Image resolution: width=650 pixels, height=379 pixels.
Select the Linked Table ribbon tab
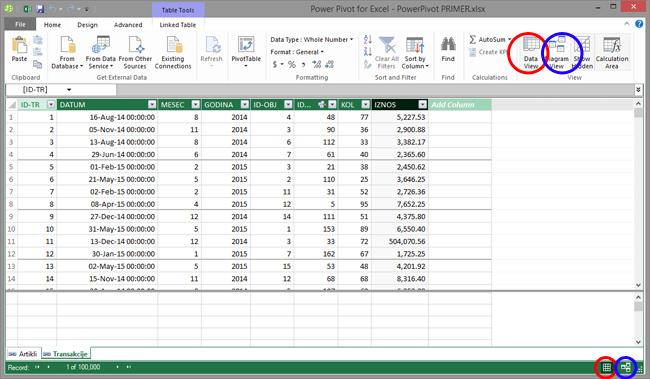(178, 25)
